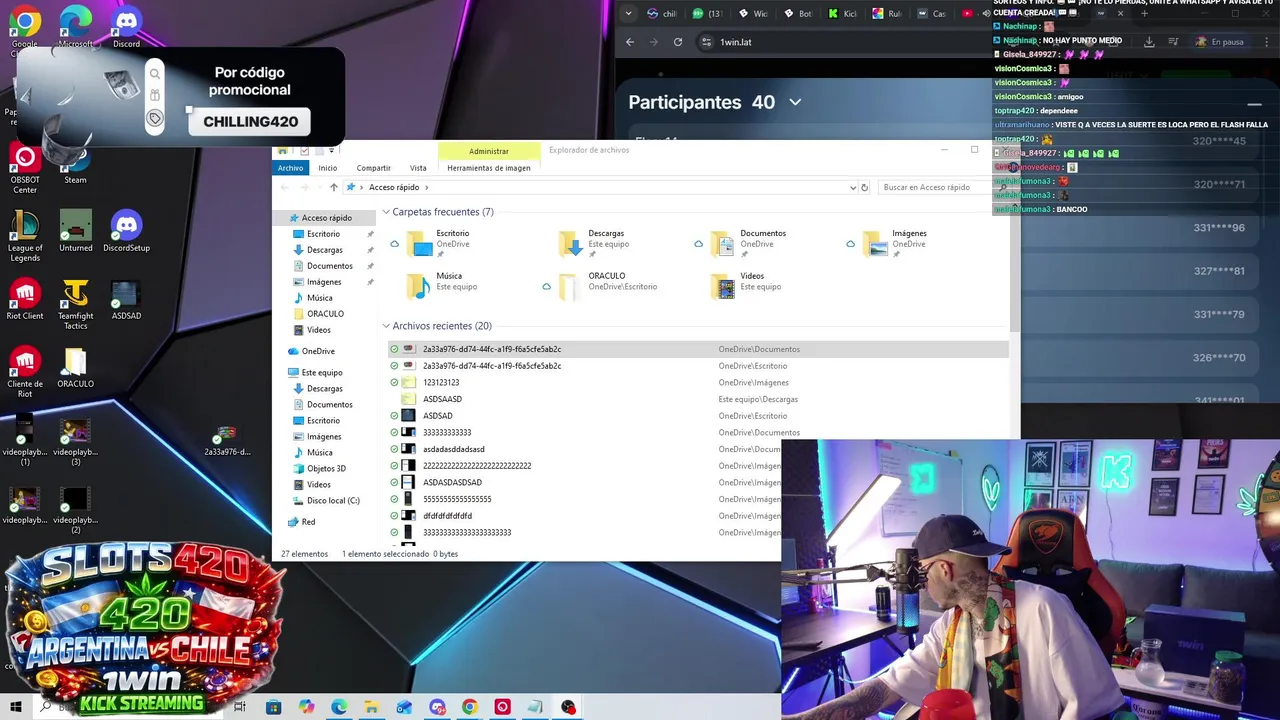Open the ASDSAD desktop file
Screen dimensions: 1280x720
point(126,299)
